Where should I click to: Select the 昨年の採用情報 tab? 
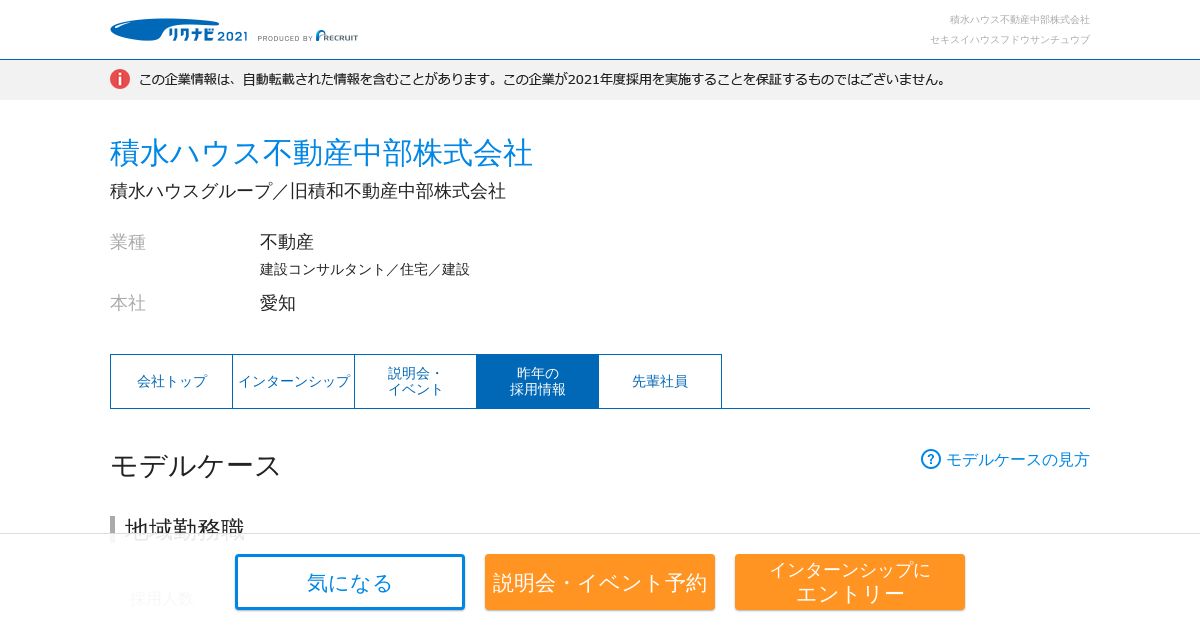coord(538,381)
